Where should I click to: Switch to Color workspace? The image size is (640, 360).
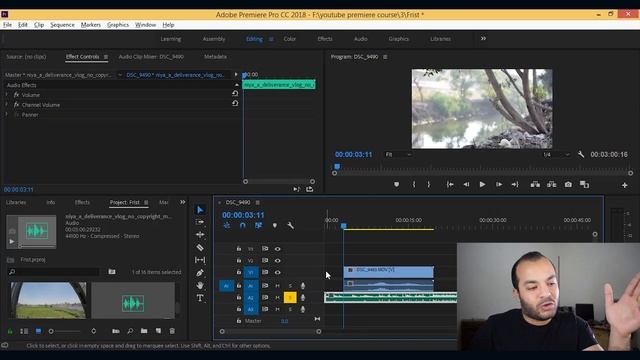point(290,39)
